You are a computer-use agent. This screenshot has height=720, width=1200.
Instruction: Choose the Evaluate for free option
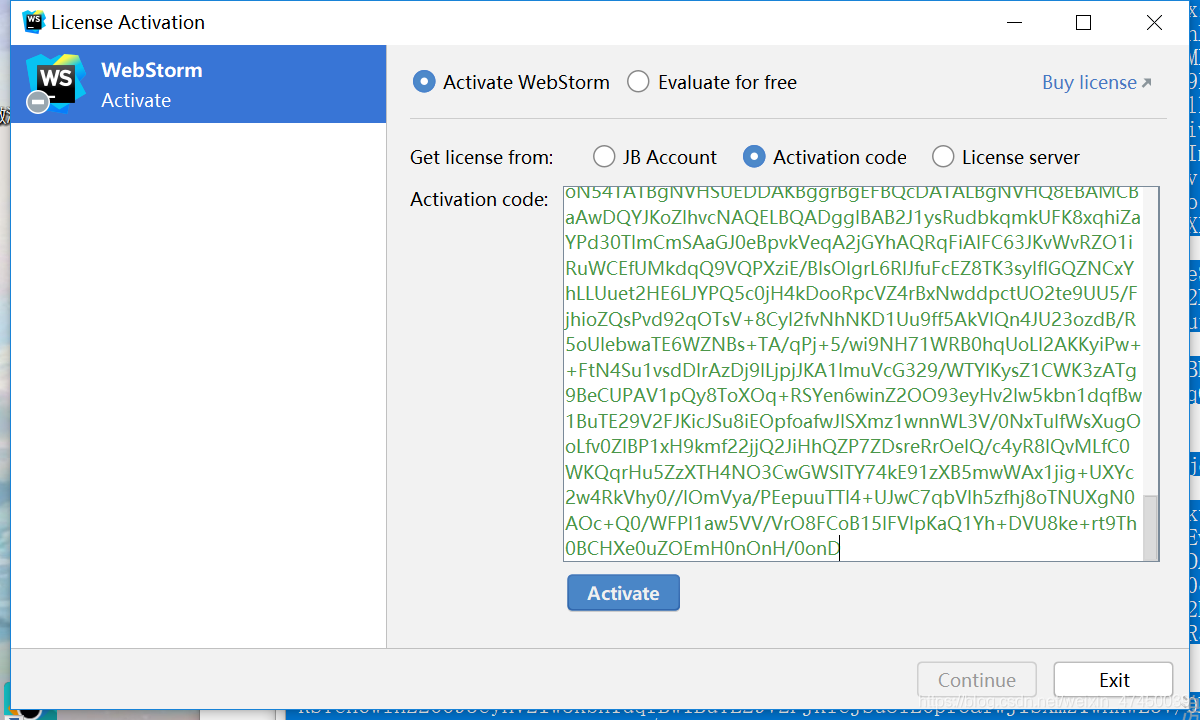tap(712, 82)
